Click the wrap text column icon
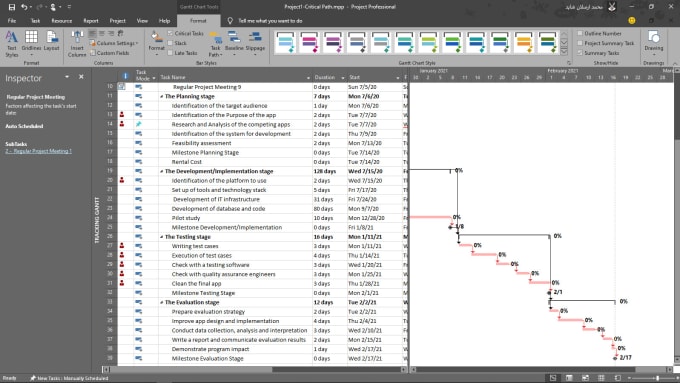 (x=120, y=33)
